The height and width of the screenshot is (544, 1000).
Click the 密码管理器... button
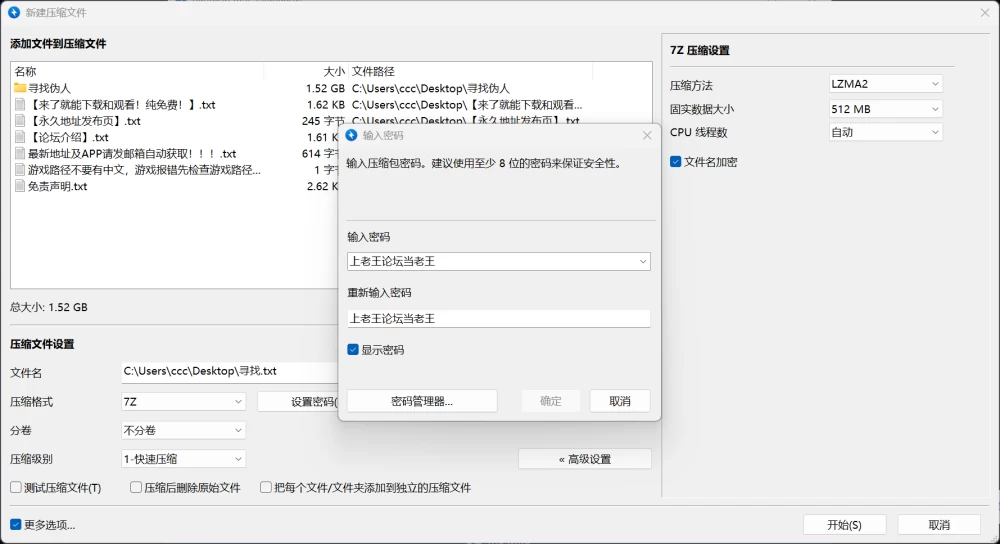coord(422,401)
